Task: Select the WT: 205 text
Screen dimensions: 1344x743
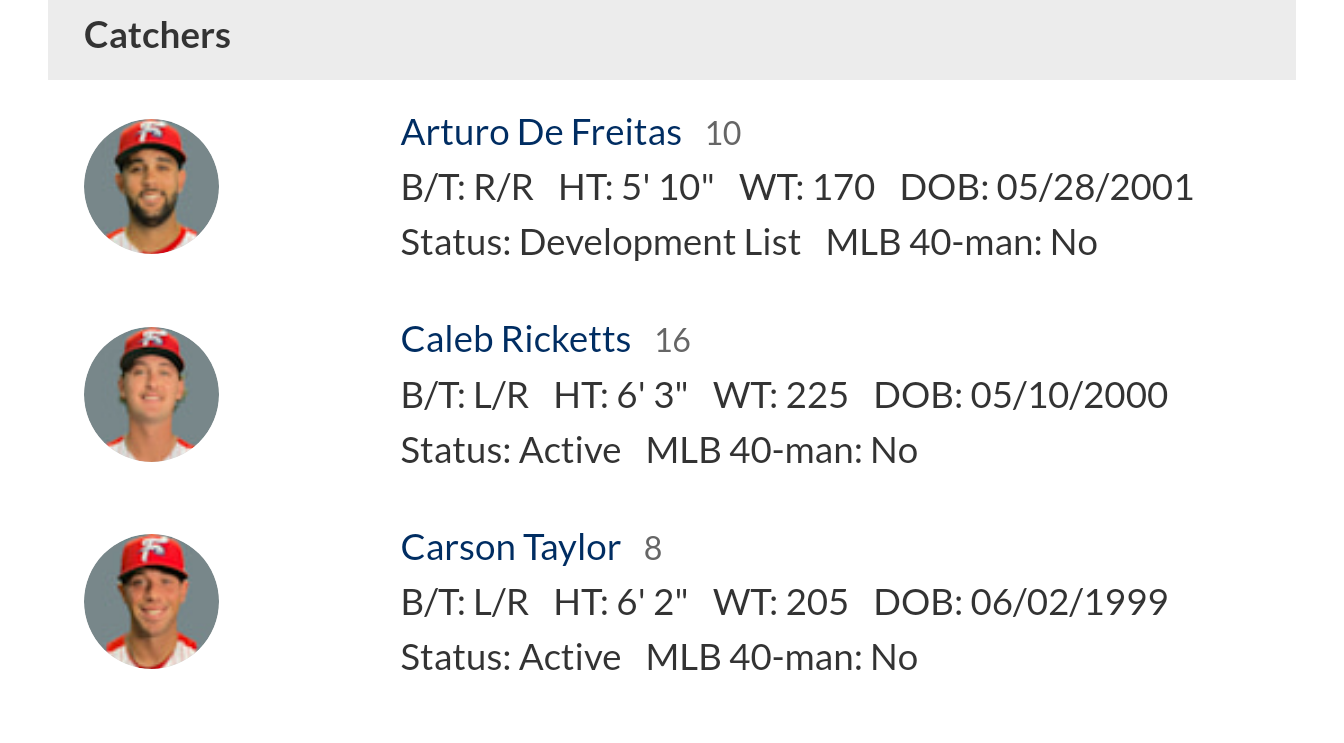Action: pos(781,602)
